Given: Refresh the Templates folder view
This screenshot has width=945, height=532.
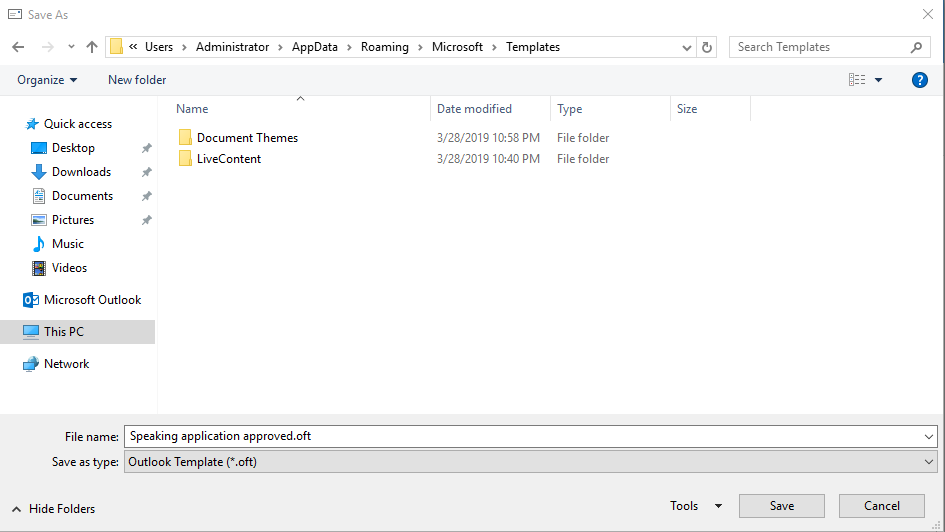Looking at the screenshot, I should (x=707, y=47).
